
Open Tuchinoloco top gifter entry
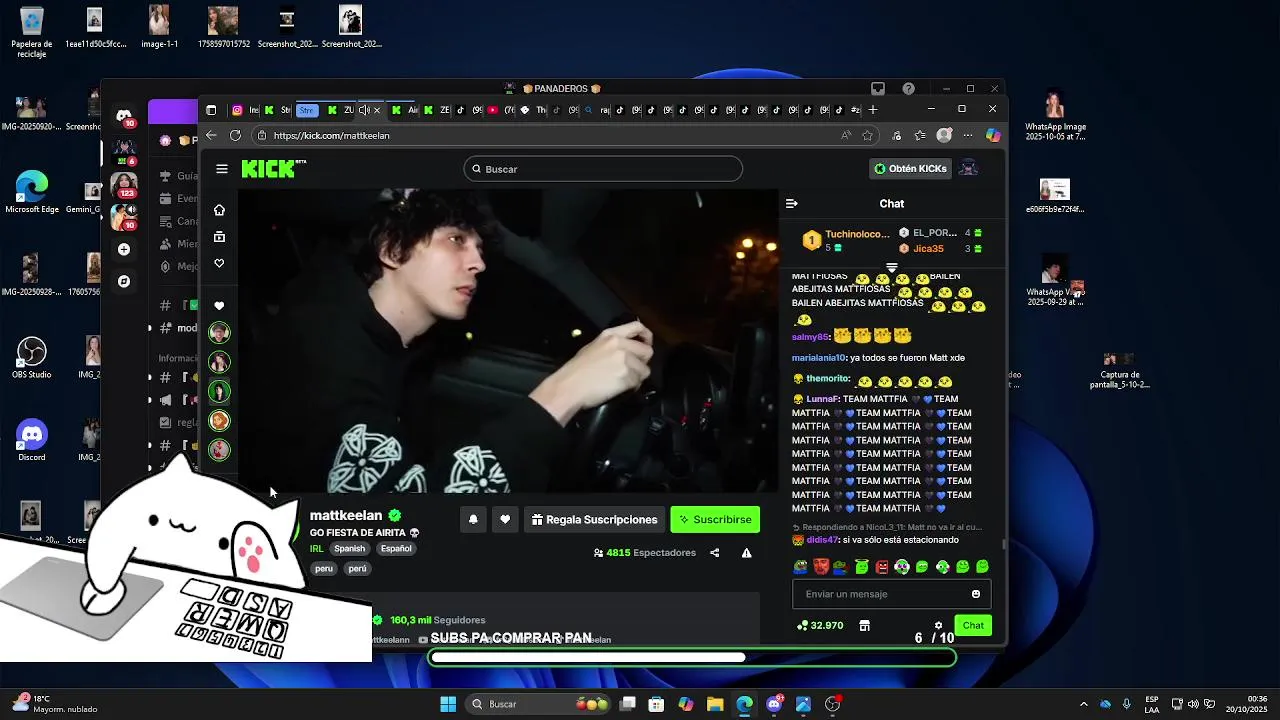pos(845,240)
